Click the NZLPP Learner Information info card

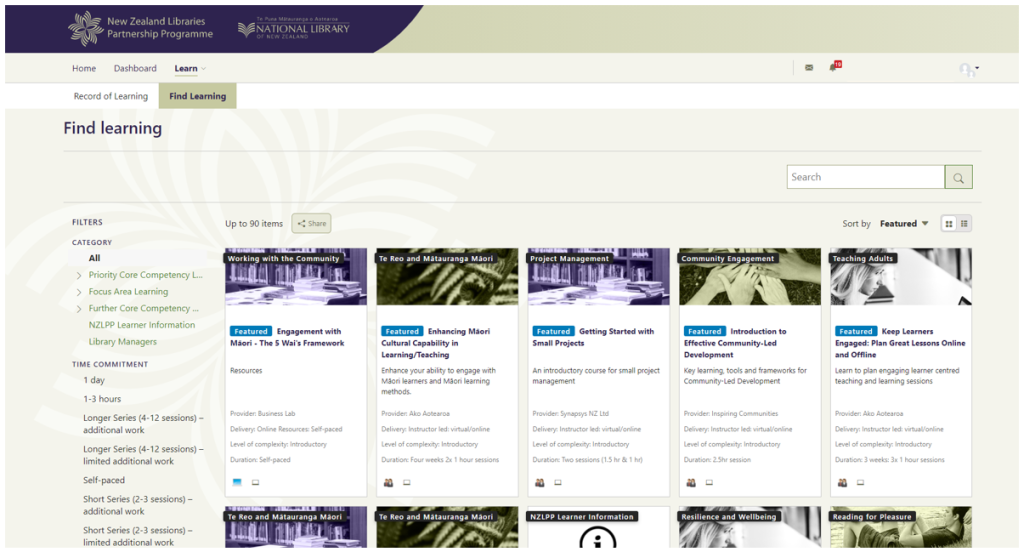point(598,527)
